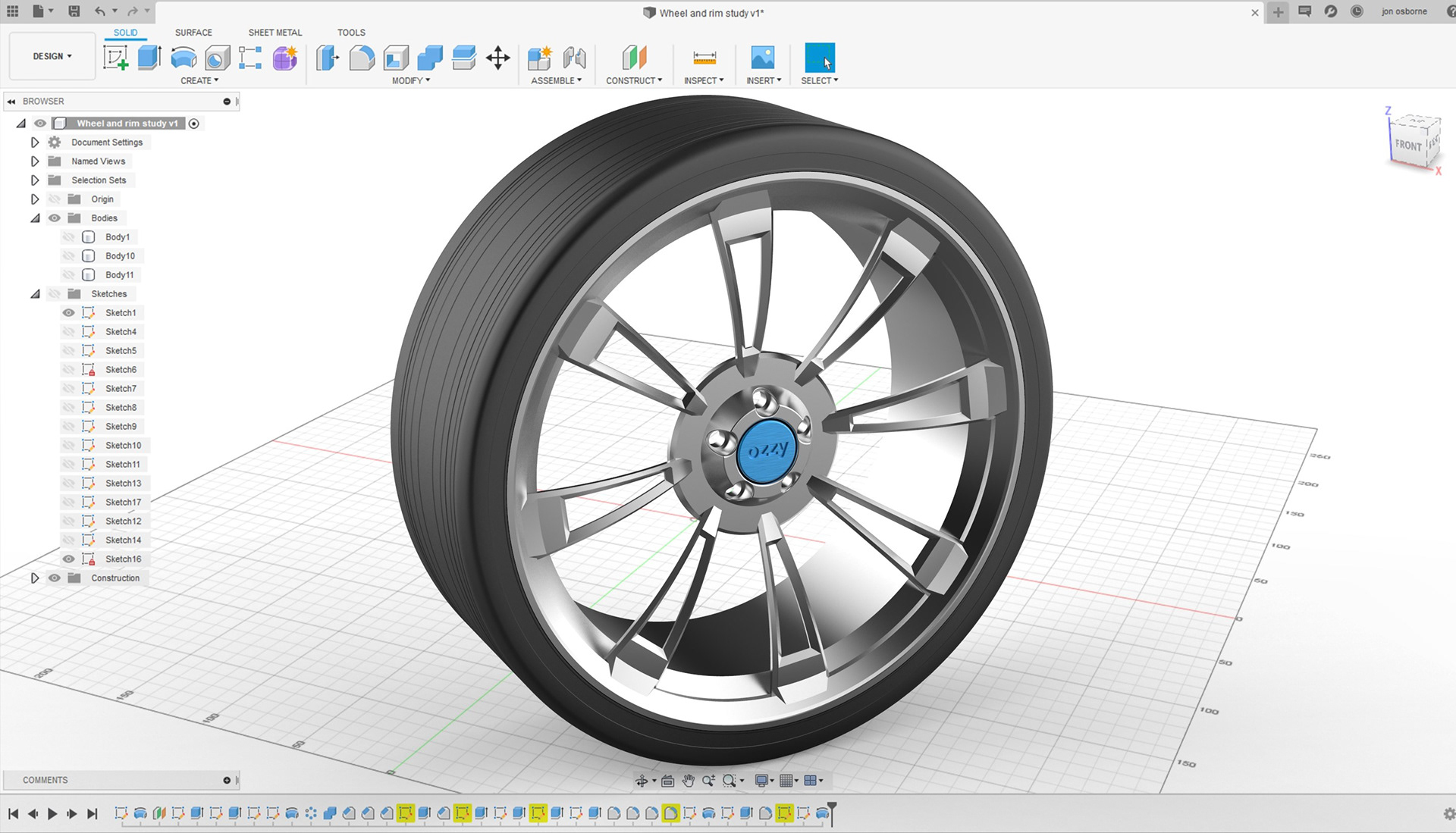Activate the Wheel and rim study radio button
This screenshot has height=833, width=1456.
pyautogui.click(x=194, y=124)
